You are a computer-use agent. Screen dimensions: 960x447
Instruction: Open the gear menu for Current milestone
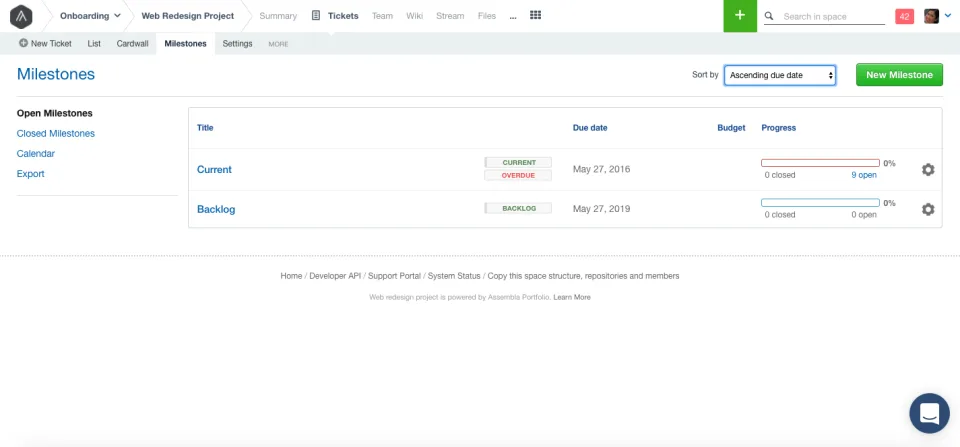928,170
